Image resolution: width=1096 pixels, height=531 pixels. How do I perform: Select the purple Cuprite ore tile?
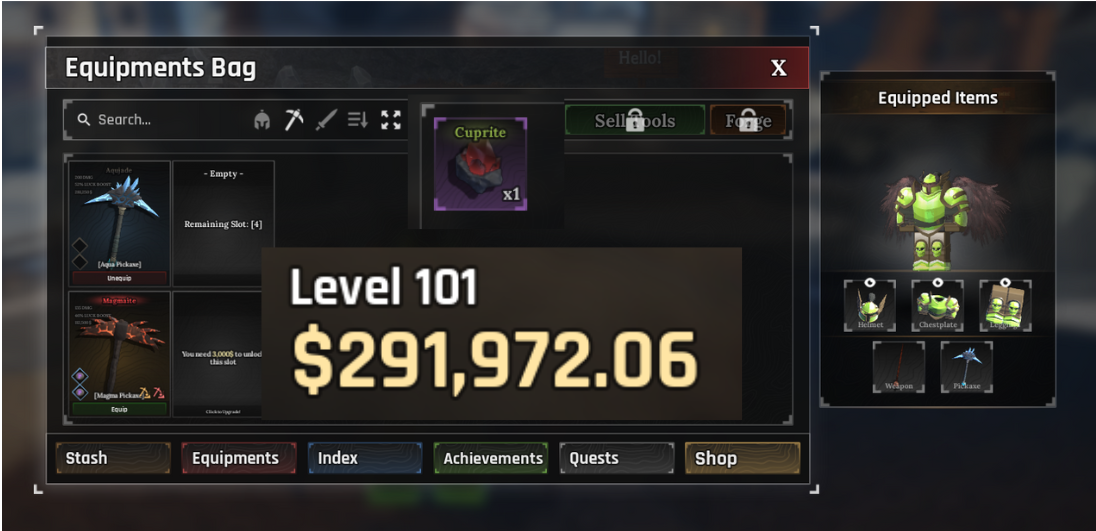point(480,164)
